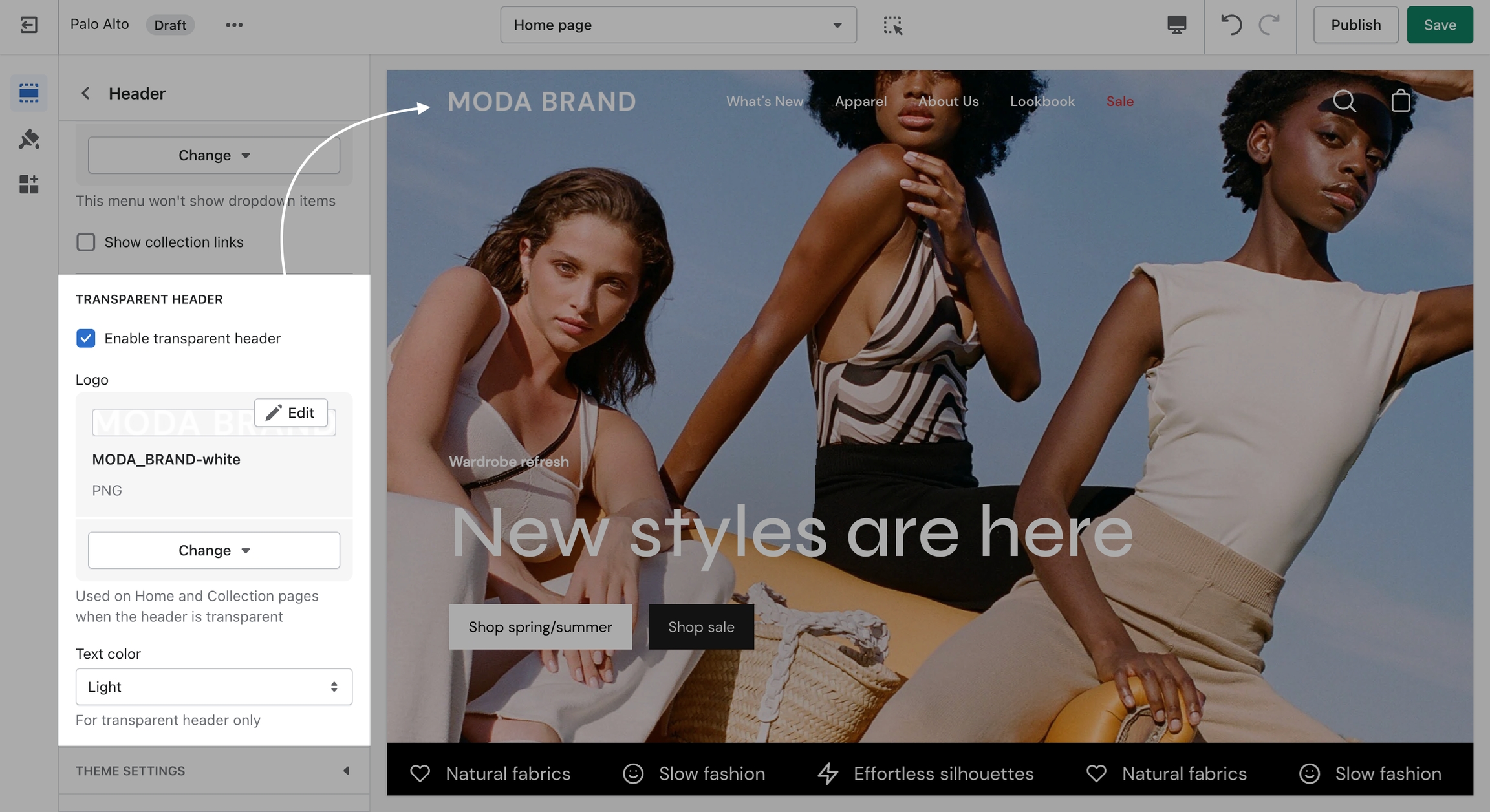
Task: Check Show collection links
Action: click(x=86, y=242)
